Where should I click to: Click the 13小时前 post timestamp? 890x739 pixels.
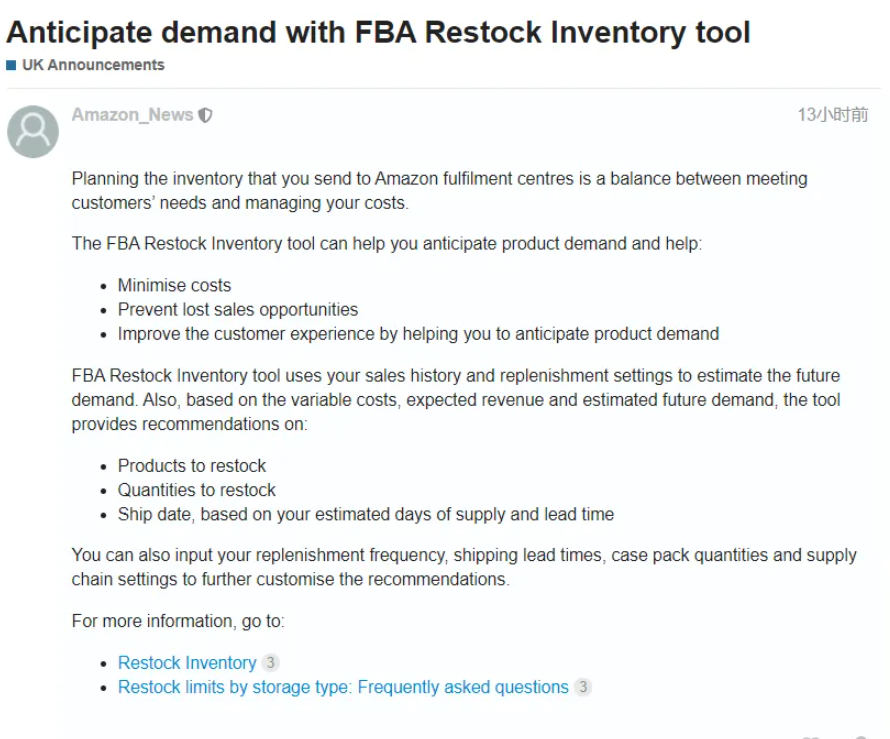tap(833, 115)
